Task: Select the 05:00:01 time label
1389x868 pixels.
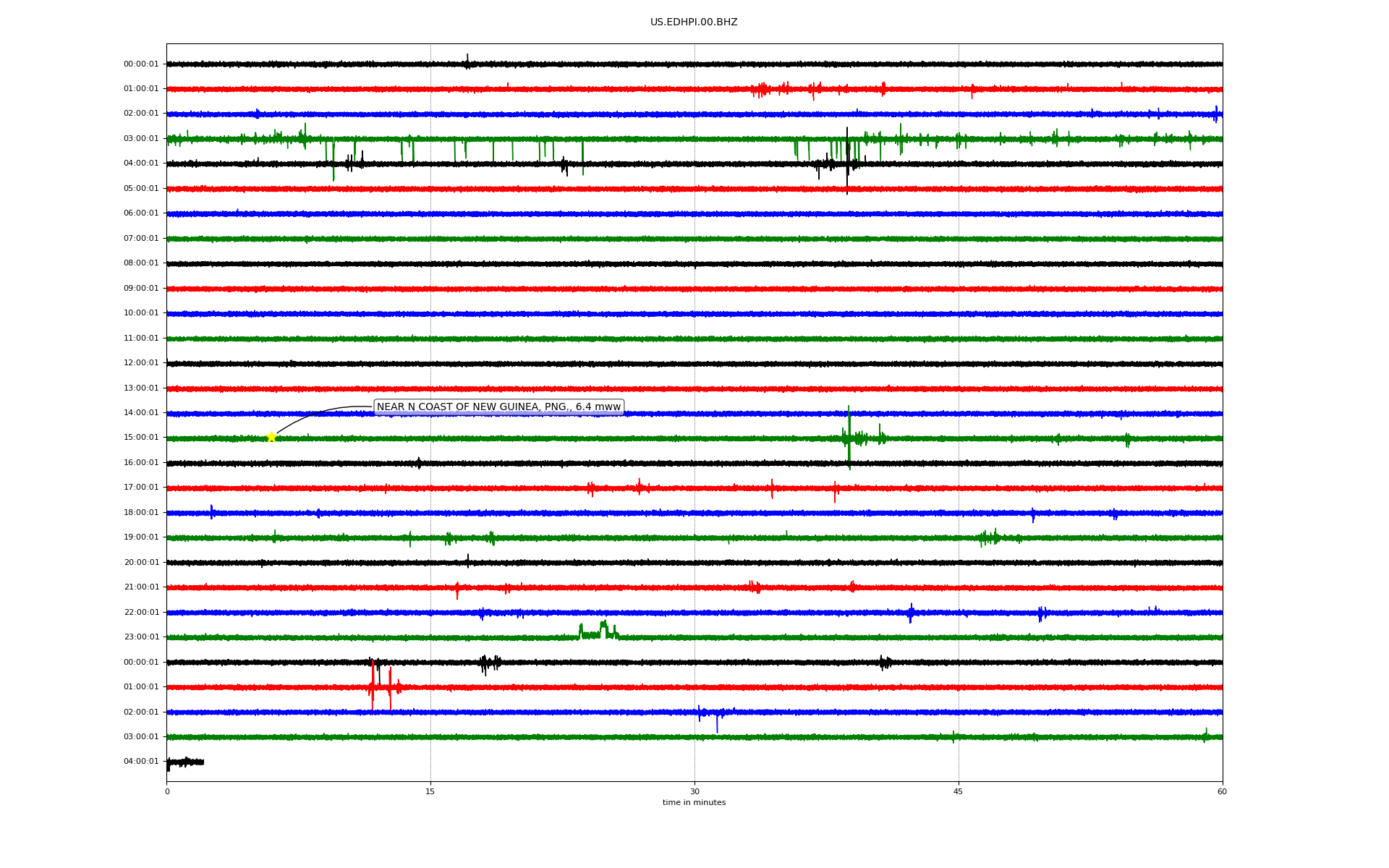Action: click(x=141, y=189)
